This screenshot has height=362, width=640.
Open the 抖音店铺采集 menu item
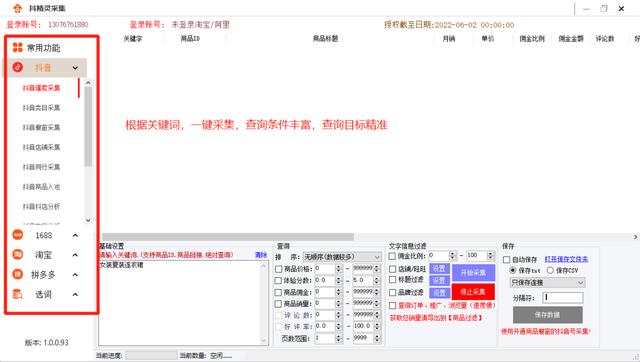(41, 147)
